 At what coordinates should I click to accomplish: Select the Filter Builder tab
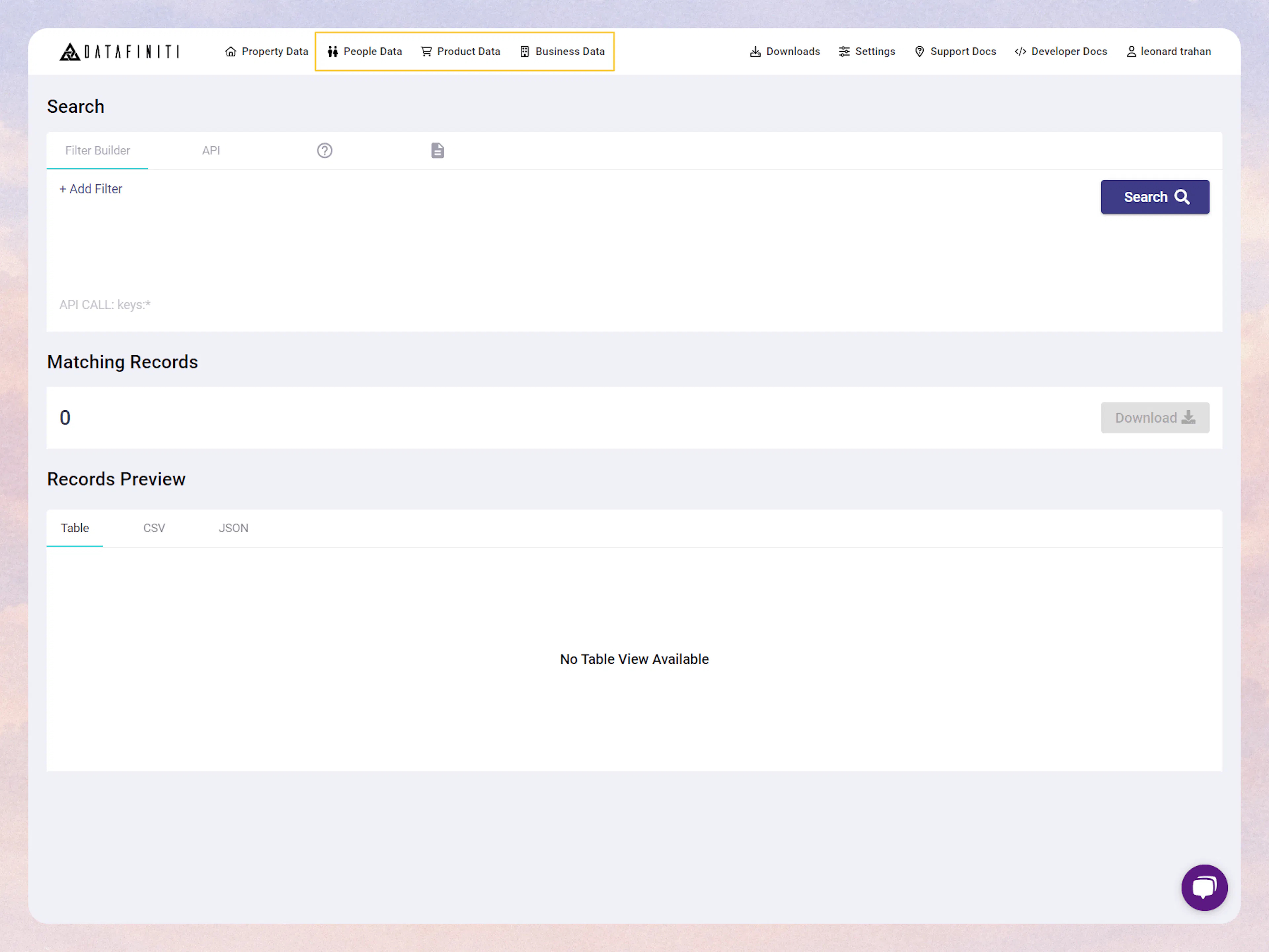(97, 150)
